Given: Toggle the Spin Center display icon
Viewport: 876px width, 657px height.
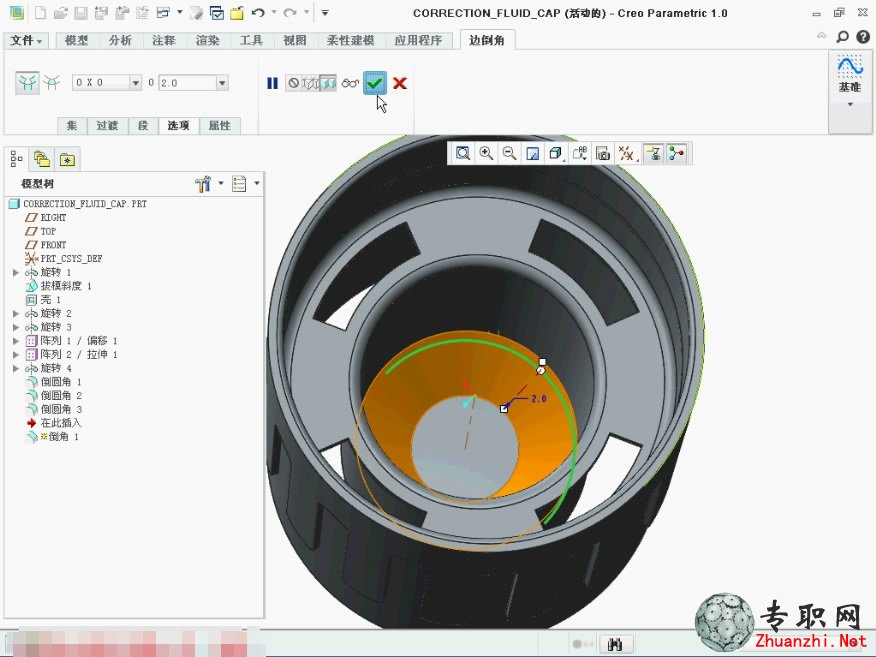Looking at the screenshot, I should [677, 153].
